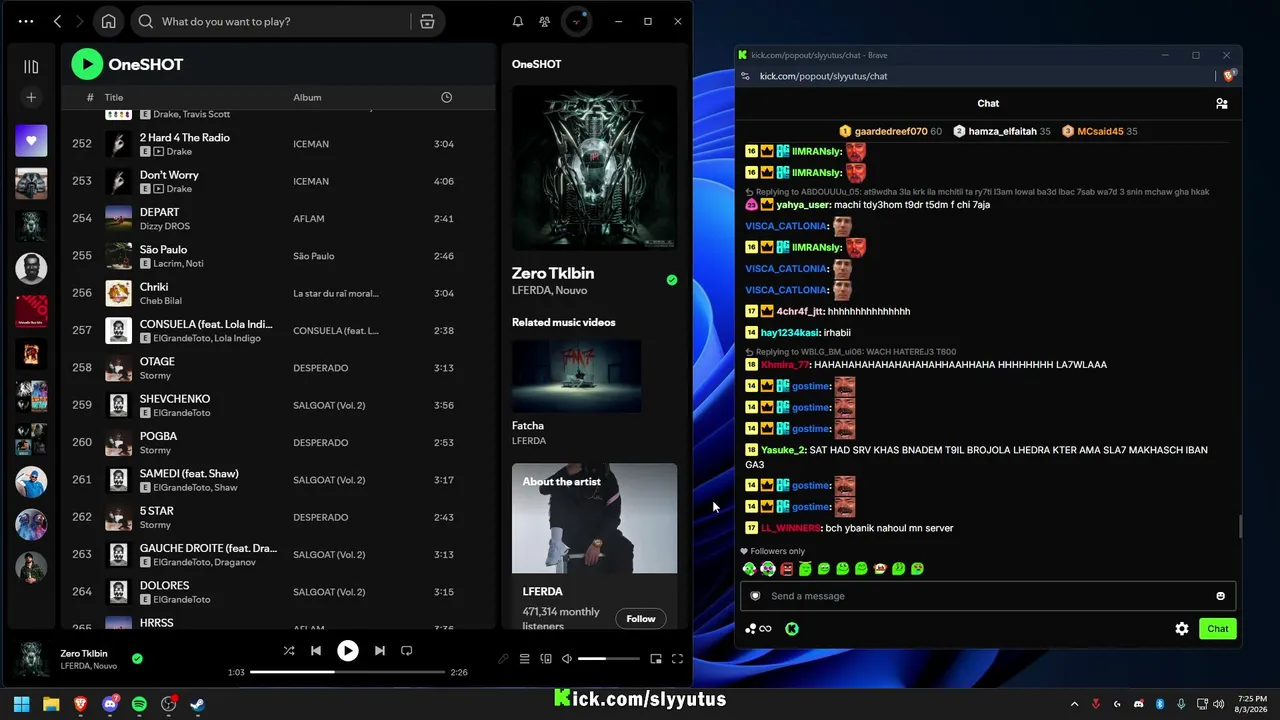The width and height of the screenshot is (1280, 720).
Task: Expand Your Library in Spotify sidebar
Action: coord(31,66)
